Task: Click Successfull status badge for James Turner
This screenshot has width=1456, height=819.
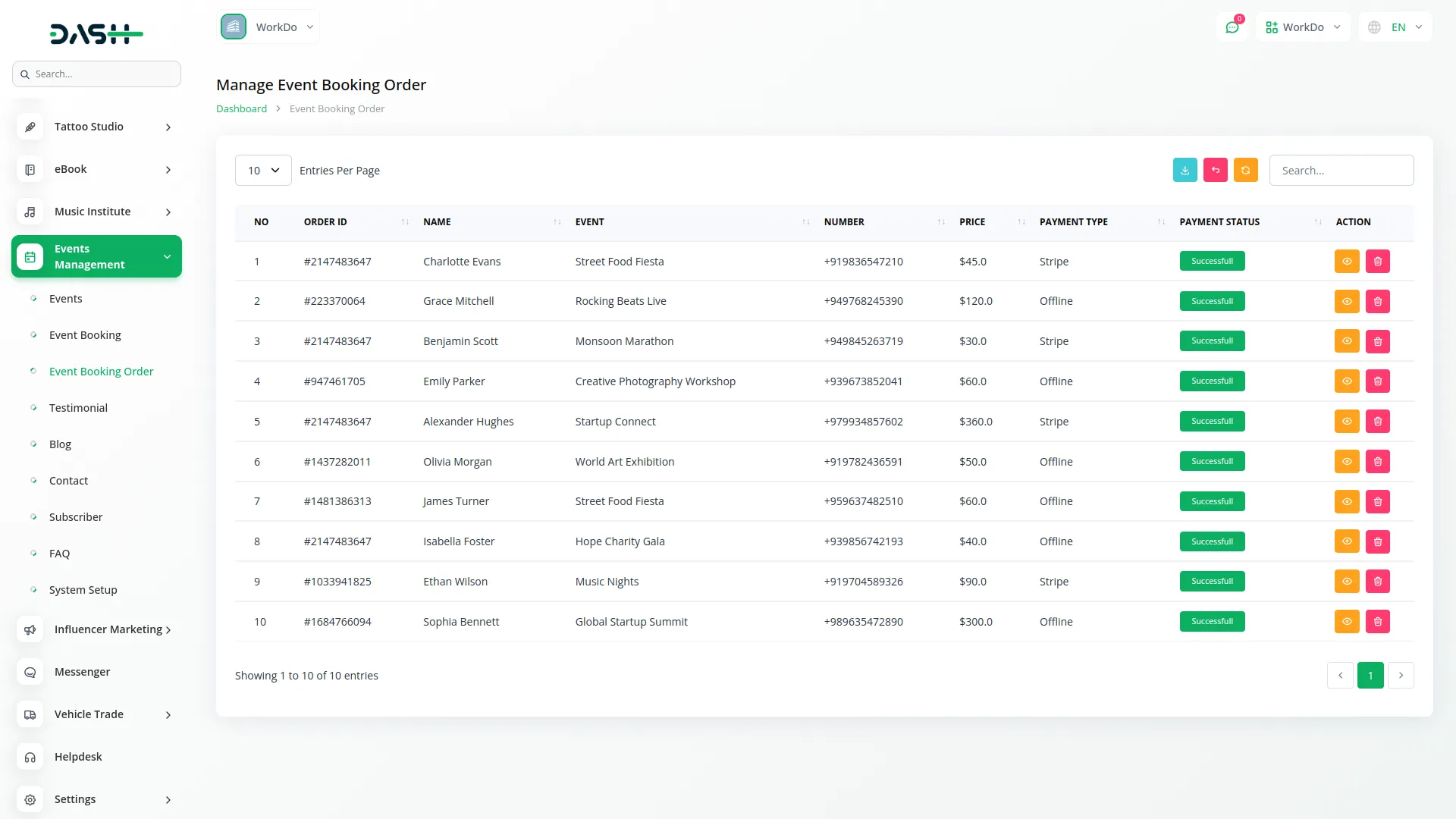Action: (1212, 501)
